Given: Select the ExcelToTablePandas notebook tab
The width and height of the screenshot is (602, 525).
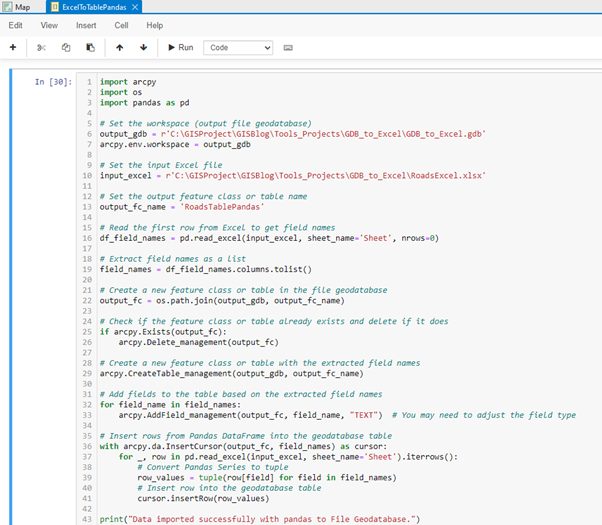Looking at the screenshot, I should point(94,7).
